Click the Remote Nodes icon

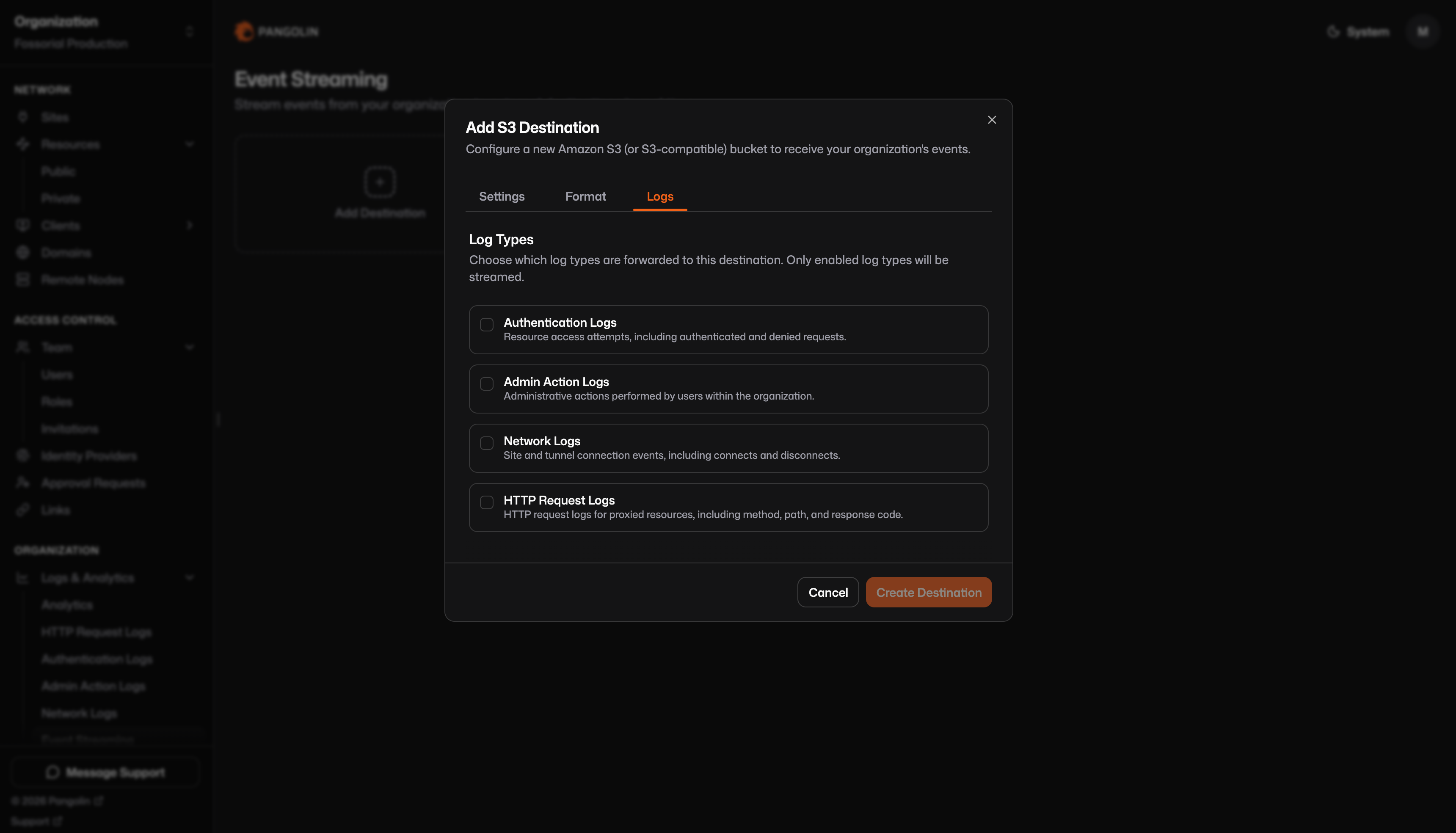23,280
